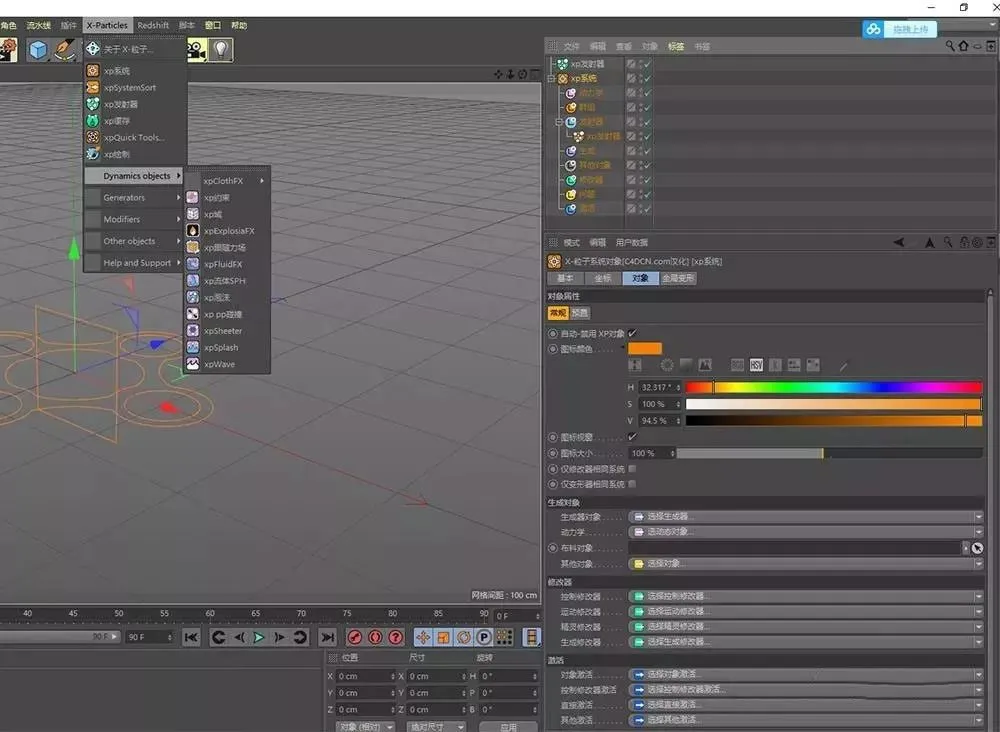The width and height of the screenshot is (1000, 732).
Task: Select the top xp发射器 object
Action: point(587,64)
